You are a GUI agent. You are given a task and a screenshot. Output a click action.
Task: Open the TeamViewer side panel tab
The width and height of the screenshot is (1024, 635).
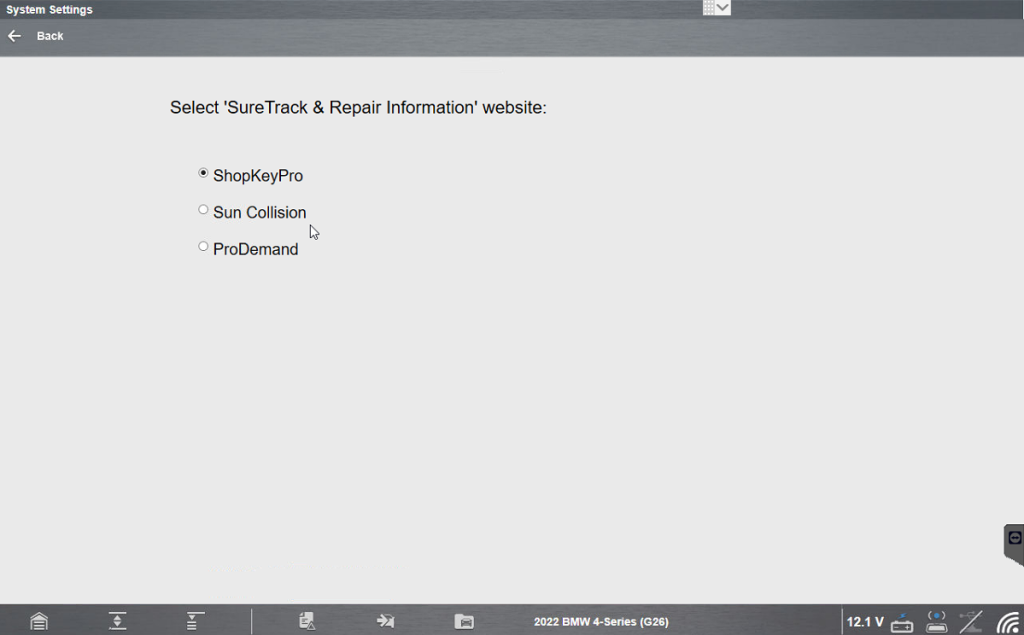[1014, 544]
